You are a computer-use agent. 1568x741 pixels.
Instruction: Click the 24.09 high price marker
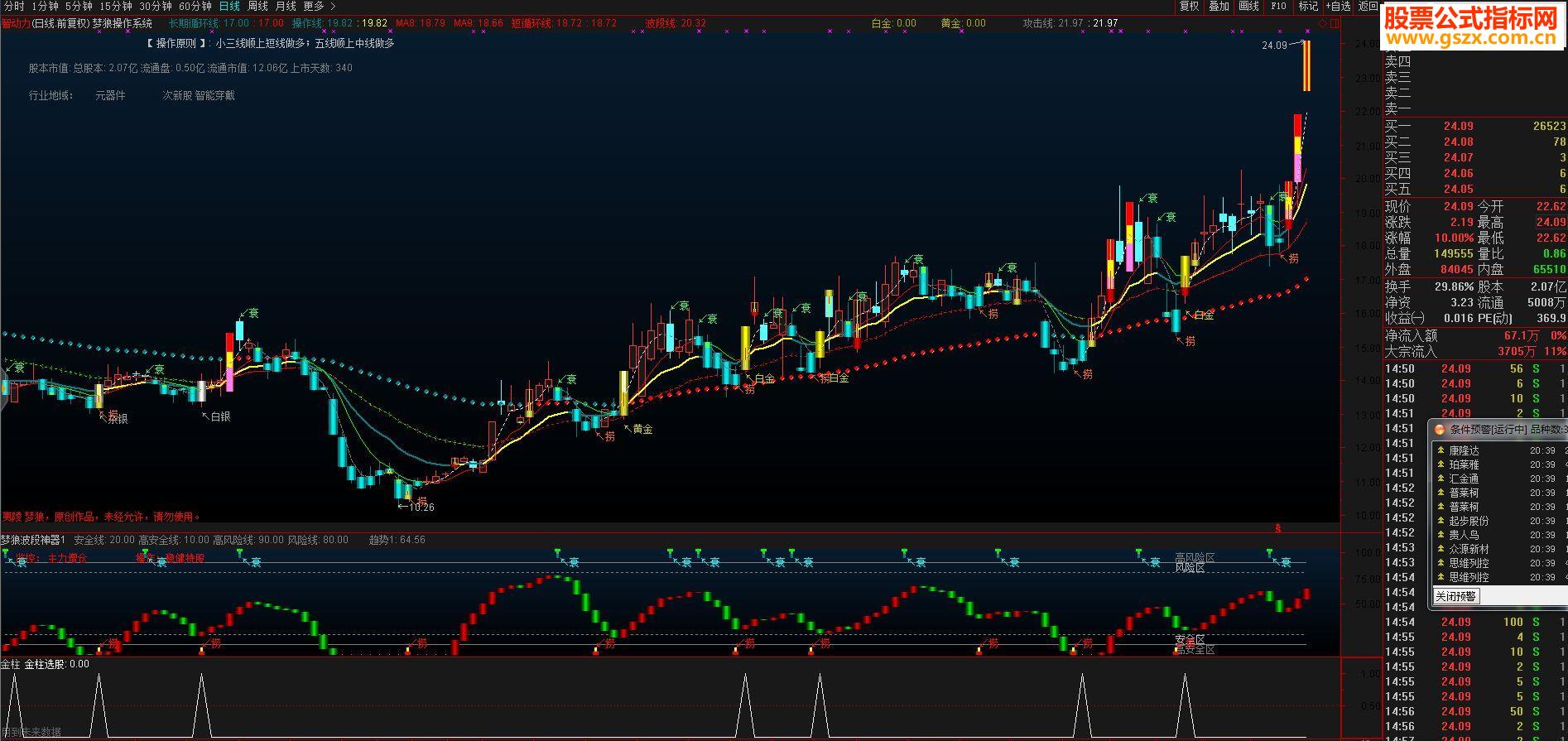pos(1274,46)
